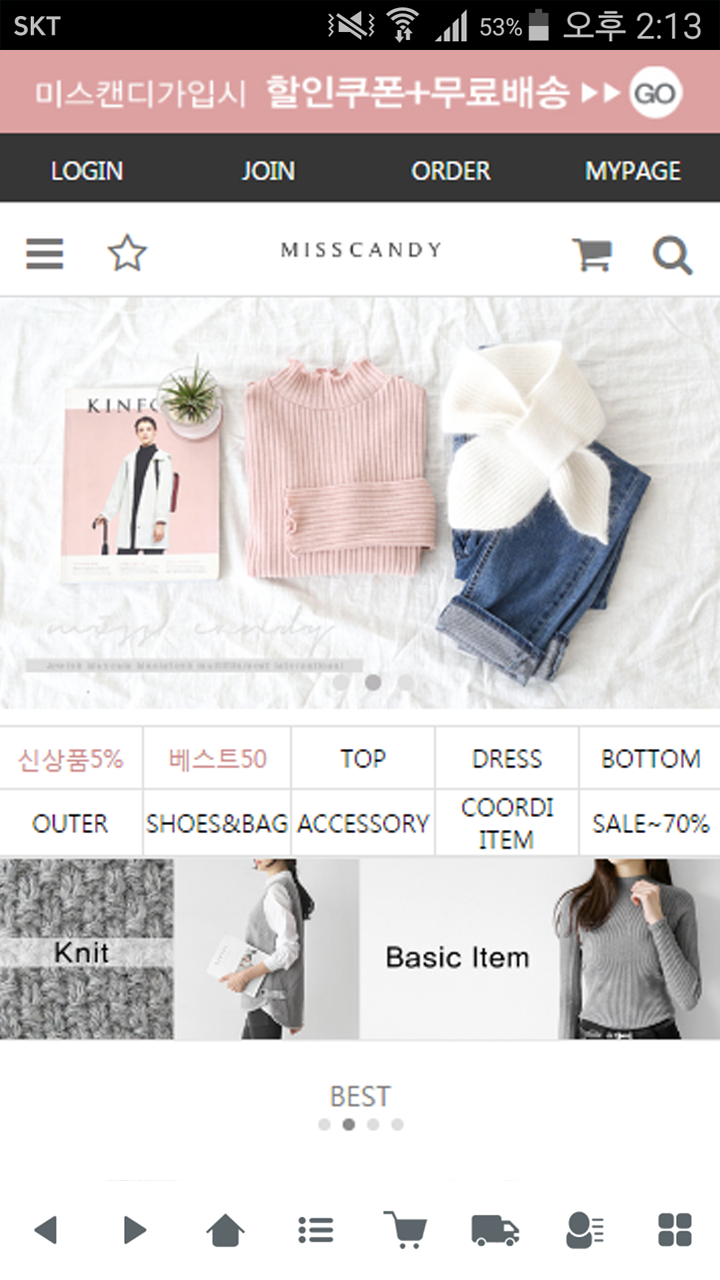720x1280 pixels.
Task: Select the first BEST carousel dot
Action: 324,1125
